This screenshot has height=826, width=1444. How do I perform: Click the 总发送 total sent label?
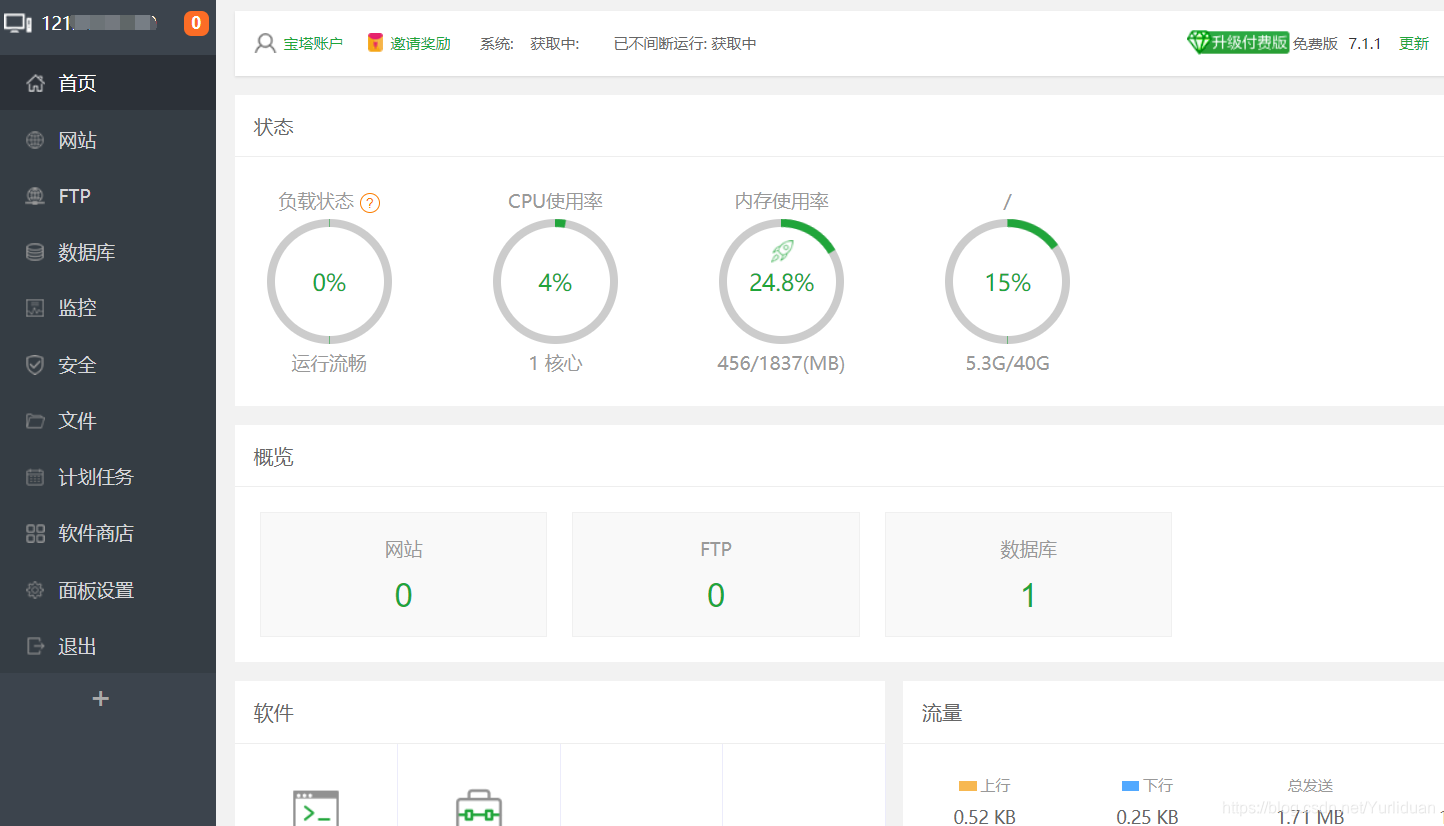click(x=1310, y=786)
